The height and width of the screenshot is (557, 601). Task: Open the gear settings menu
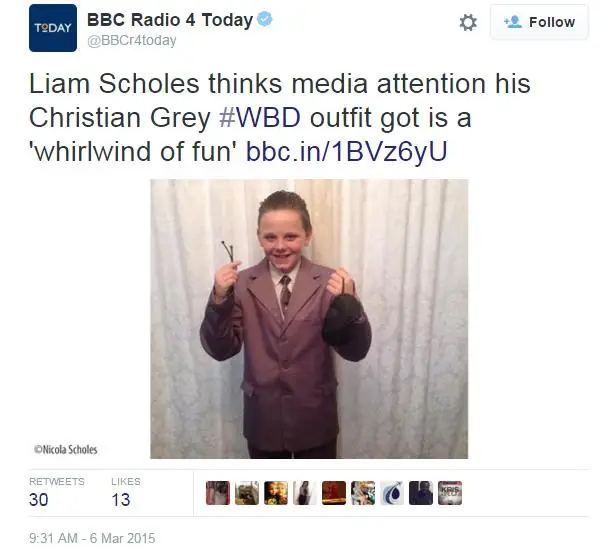coord(468,23)
